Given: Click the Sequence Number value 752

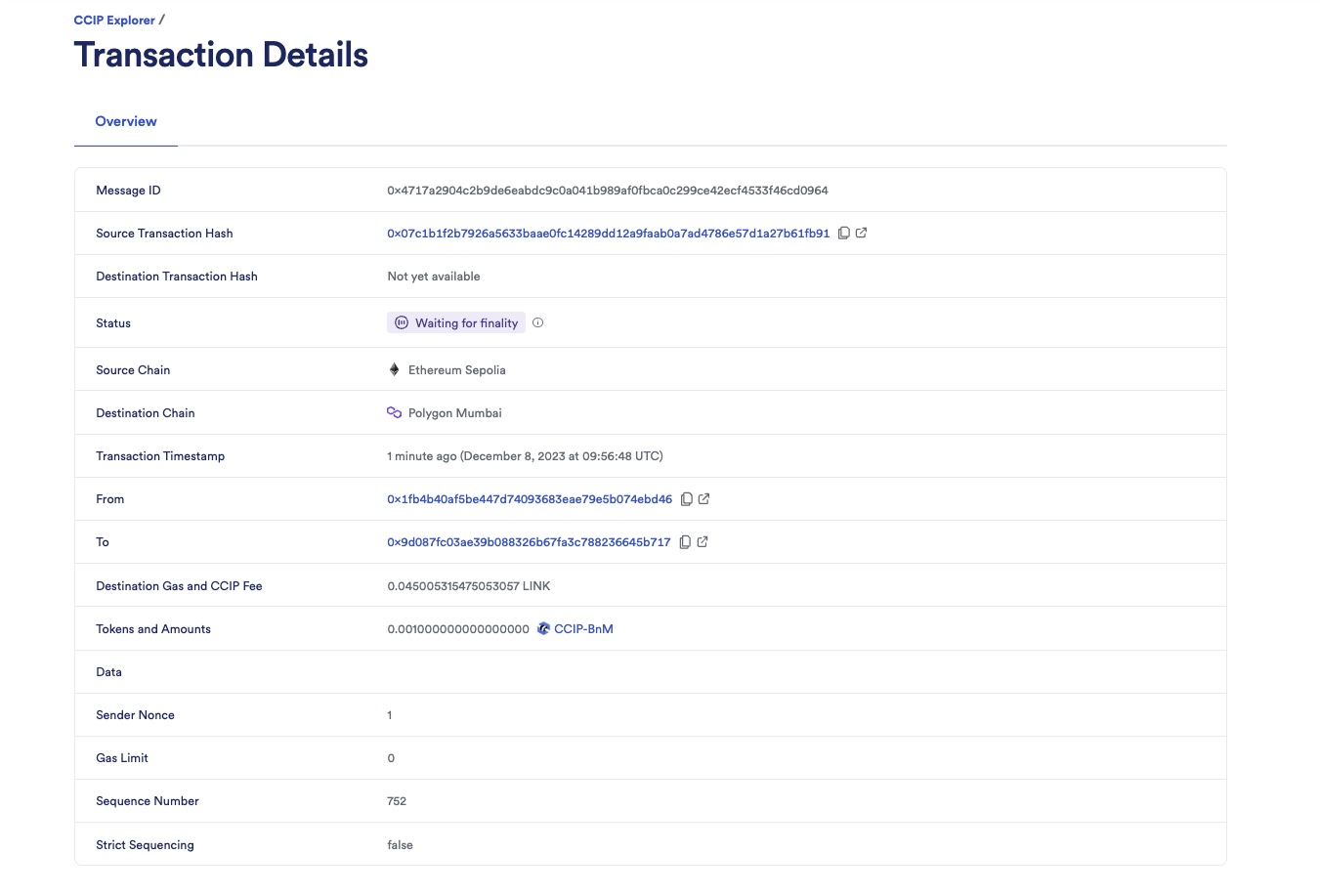Looking at the screenshot, I should click(x=397, y=801).
